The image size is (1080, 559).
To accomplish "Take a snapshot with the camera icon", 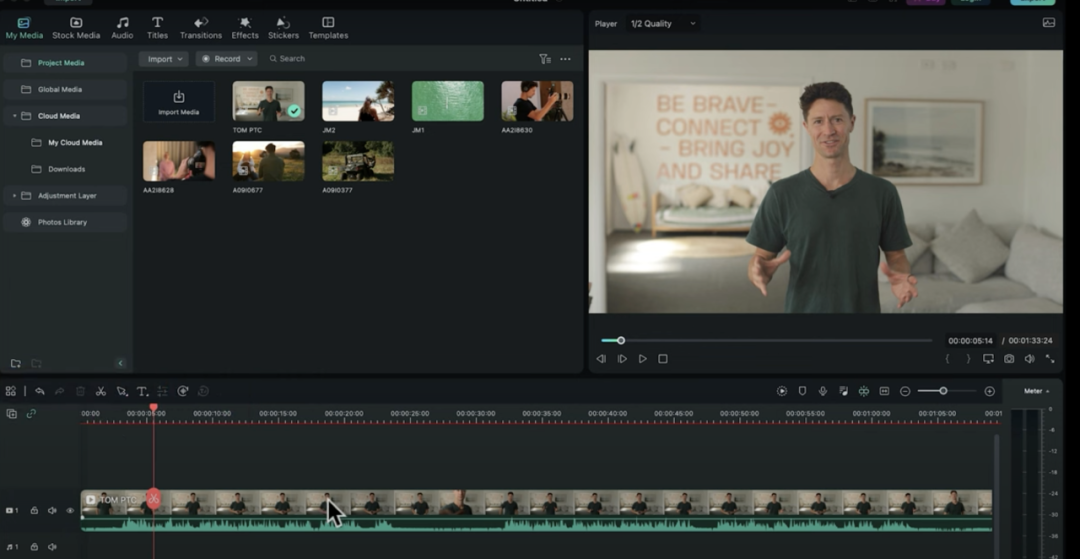I will (x=1009, y=359).
